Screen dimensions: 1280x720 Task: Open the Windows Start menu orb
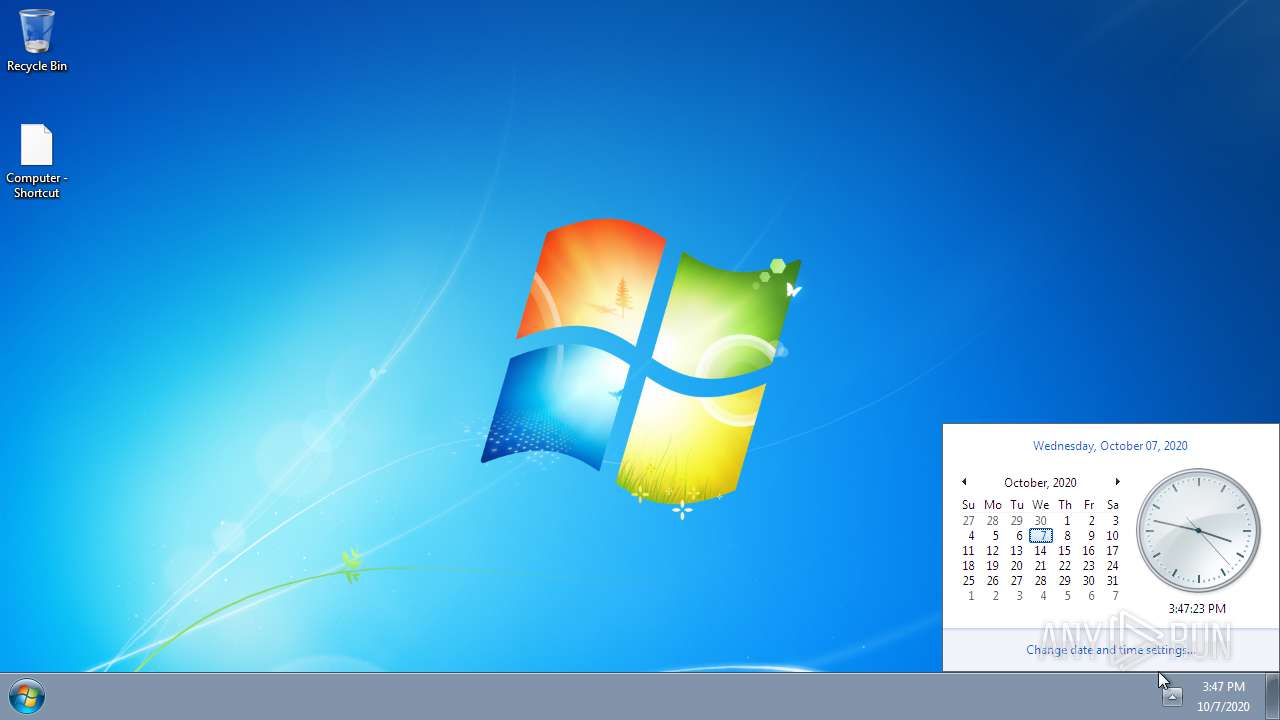pyautogui.click(x=27, y=696)
